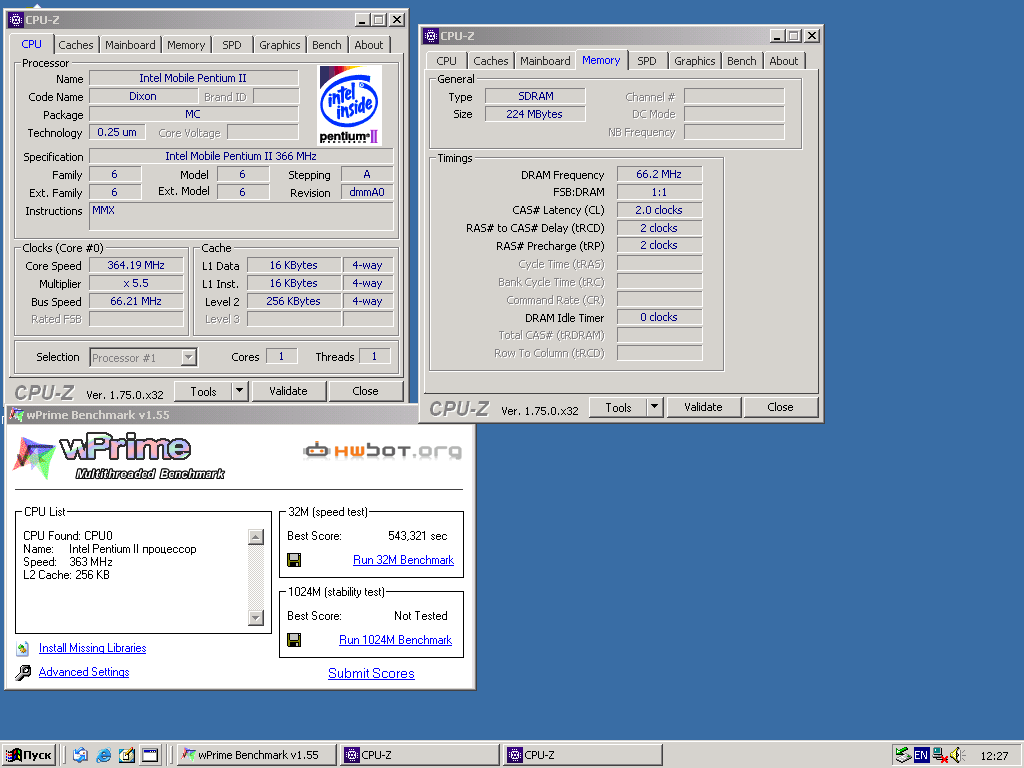
Task: Click the hwbot.org logo in wPrime
Action: 382,451
